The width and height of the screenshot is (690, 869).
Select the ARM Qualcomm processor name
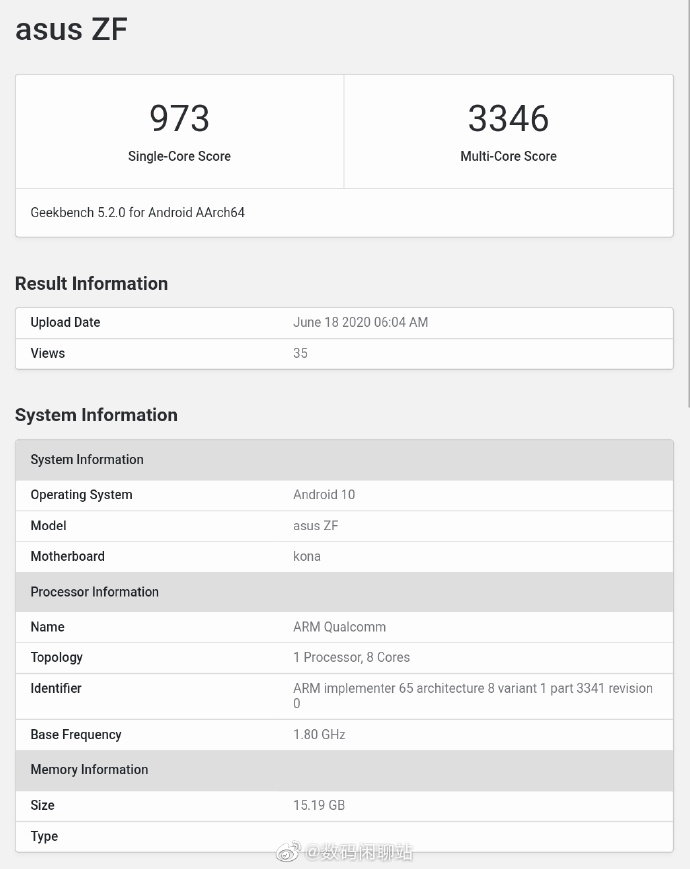tap(339, 627)
